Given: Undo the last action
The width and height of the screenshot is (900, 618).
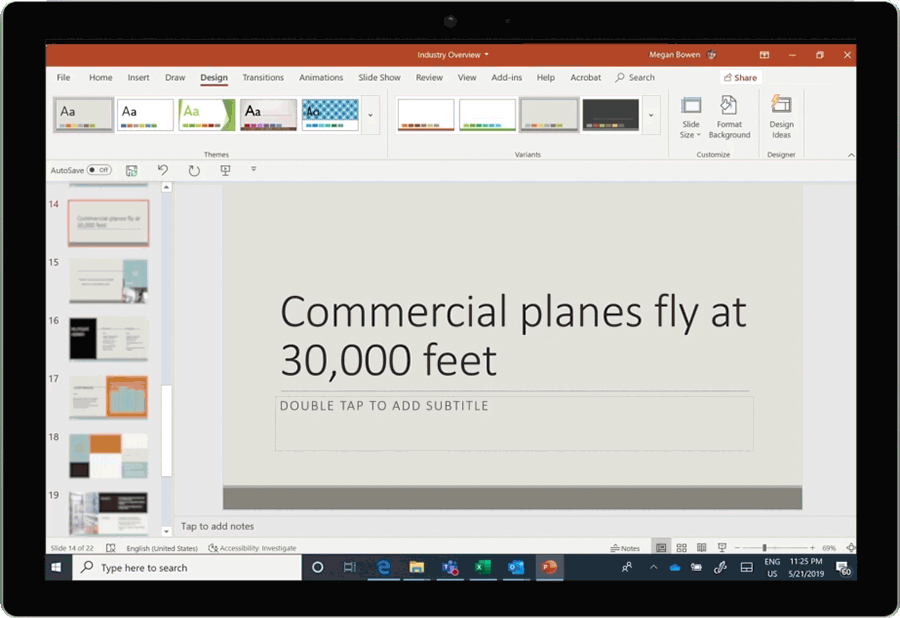Looking at the screenshot, I should [x=163, y=170].
